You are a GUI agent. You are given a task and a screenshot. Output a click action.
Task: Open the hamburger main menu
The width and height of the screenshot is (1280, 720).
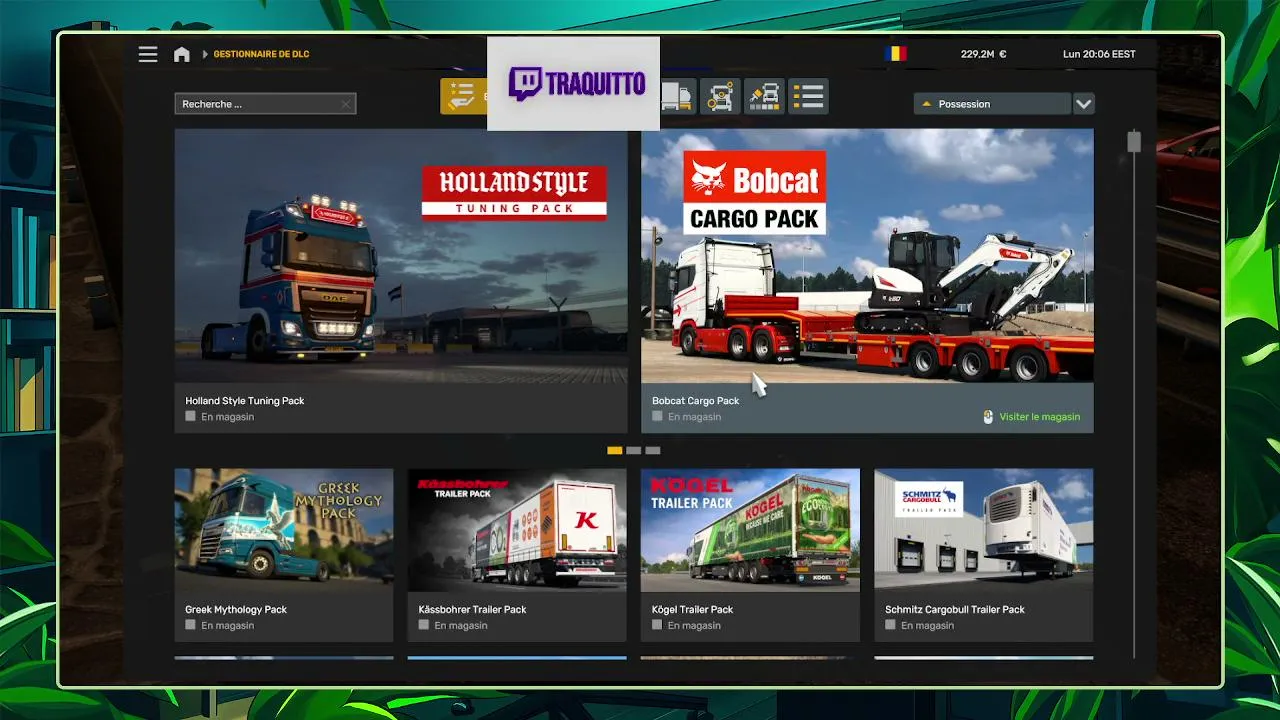click(x=148, y=54)
